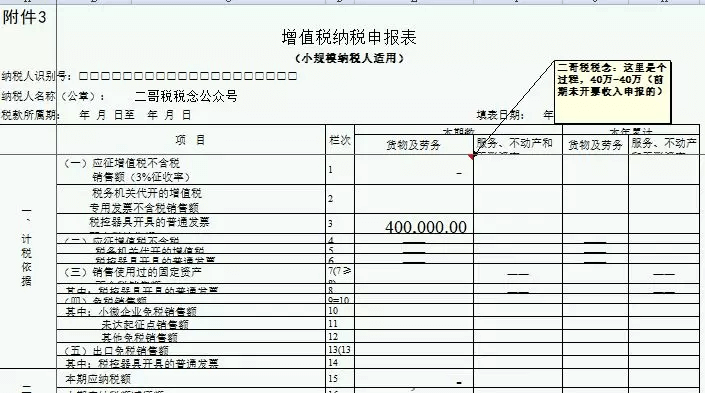Image resolution: width=705 pixels, height=393 pixels.
Task: Click the 增值税纳税申报表 title cell
Action: (x=349, y=37)
